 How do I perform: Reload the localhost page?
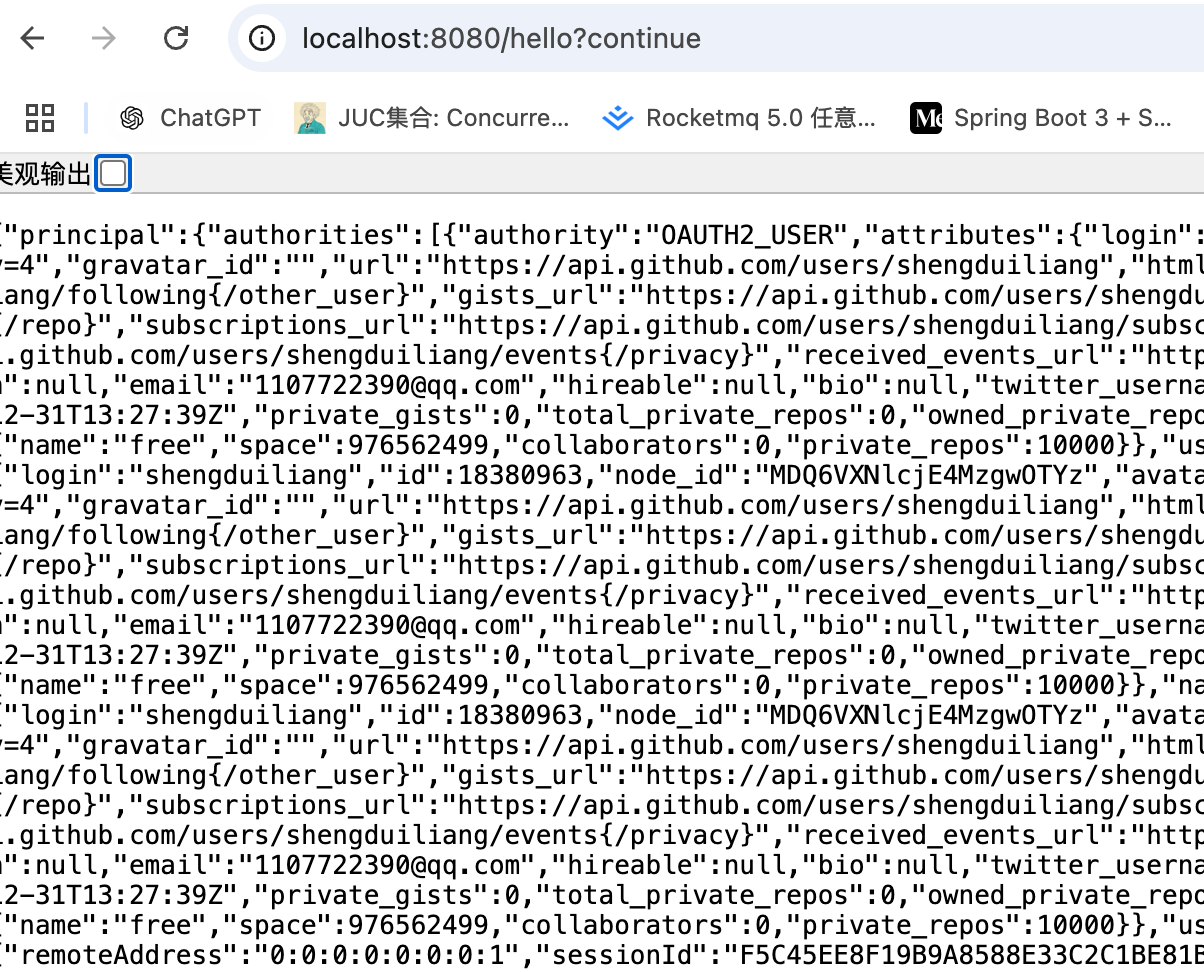coord(176,39)
